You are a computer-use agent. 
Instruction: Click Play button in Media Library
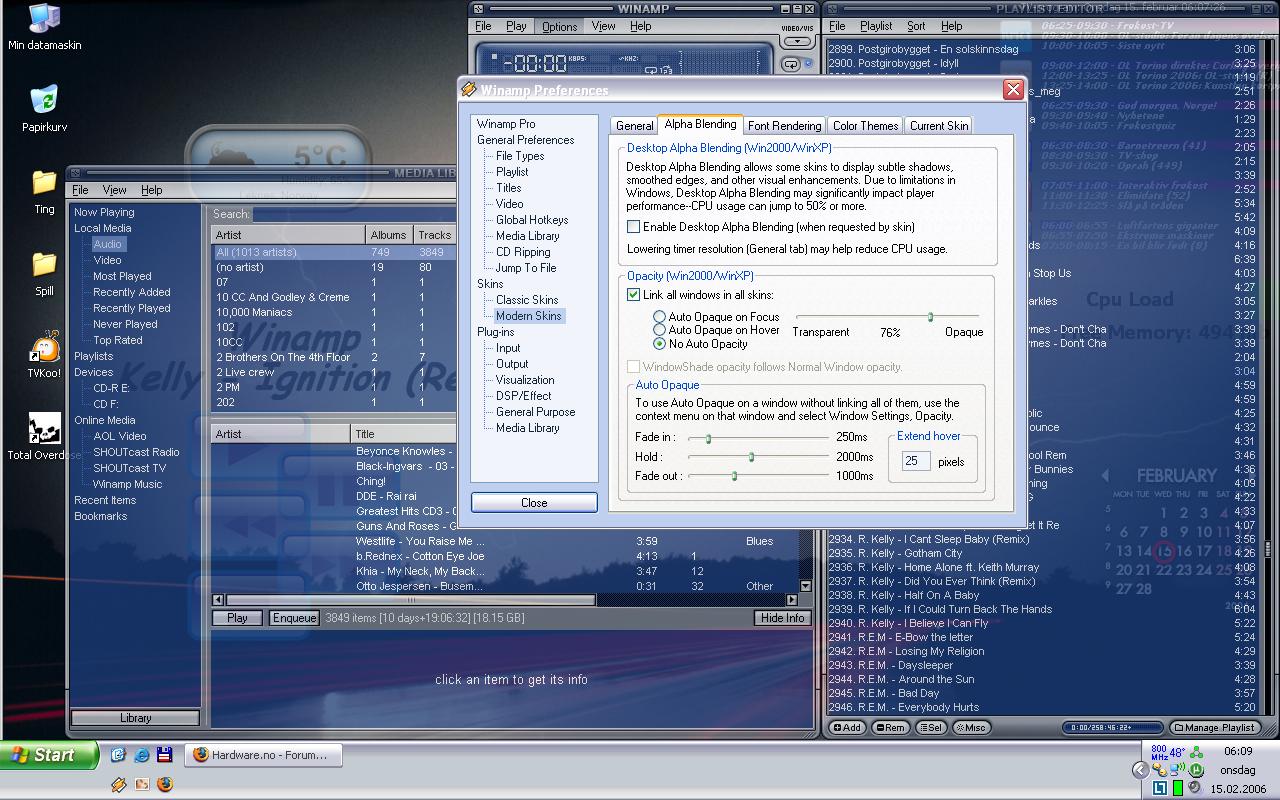(237, 618)
